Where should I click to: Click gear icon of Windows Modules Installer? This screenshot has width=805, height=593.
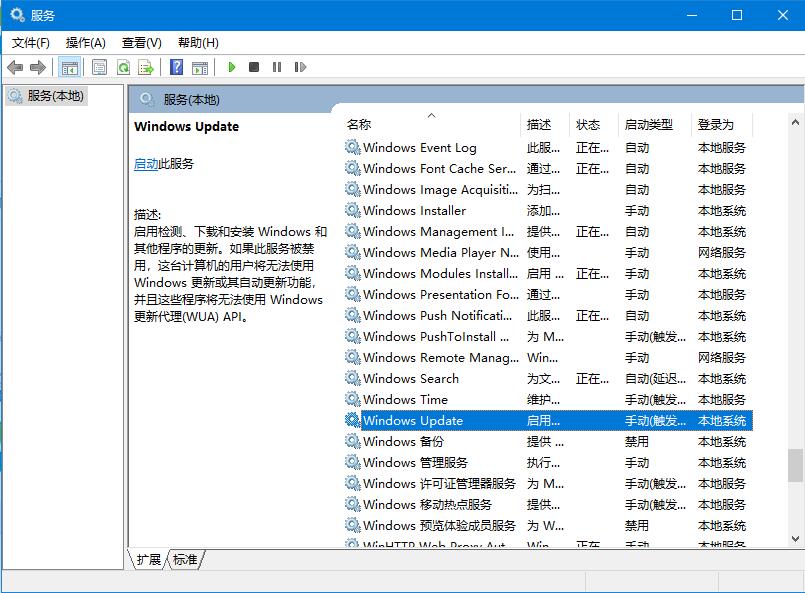click(x=352, y=274)
